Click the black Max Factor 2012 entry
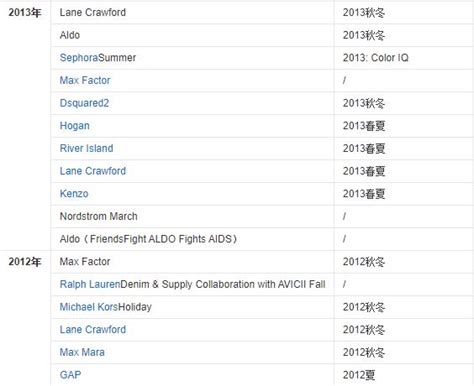This screenshot has width=474, height=386. (85, 262)
